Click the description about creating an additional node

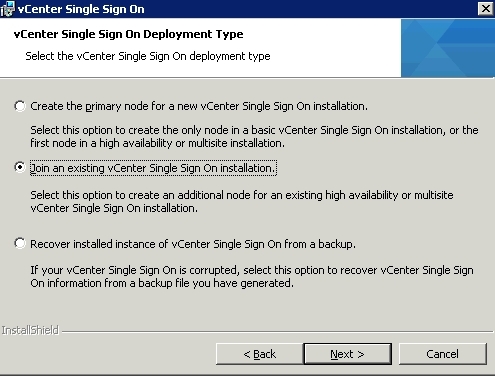(x=242, y=201)
